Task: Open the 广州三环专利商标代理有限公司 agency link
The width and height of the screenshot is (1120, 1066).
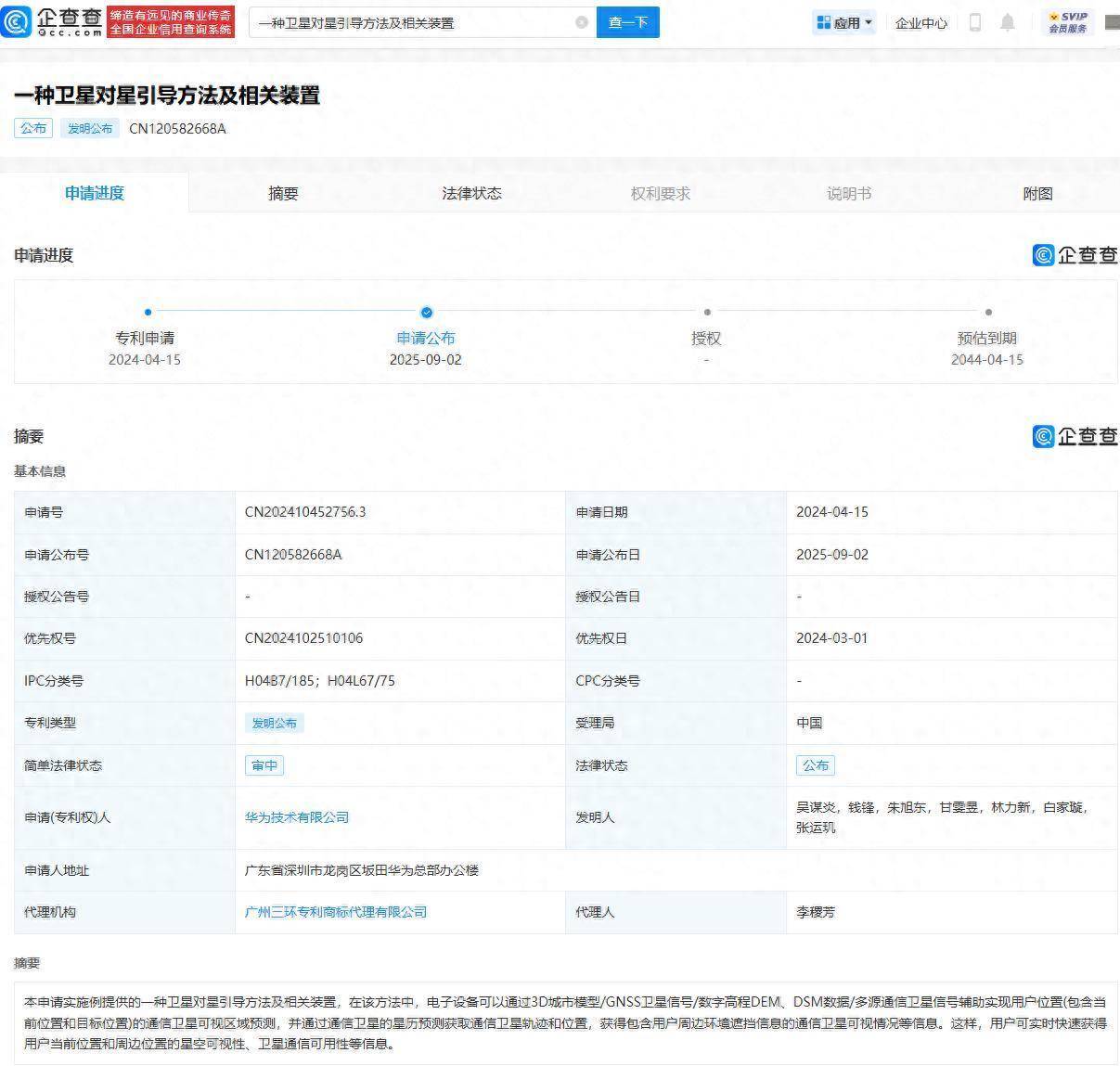Action: pos(335,912)
